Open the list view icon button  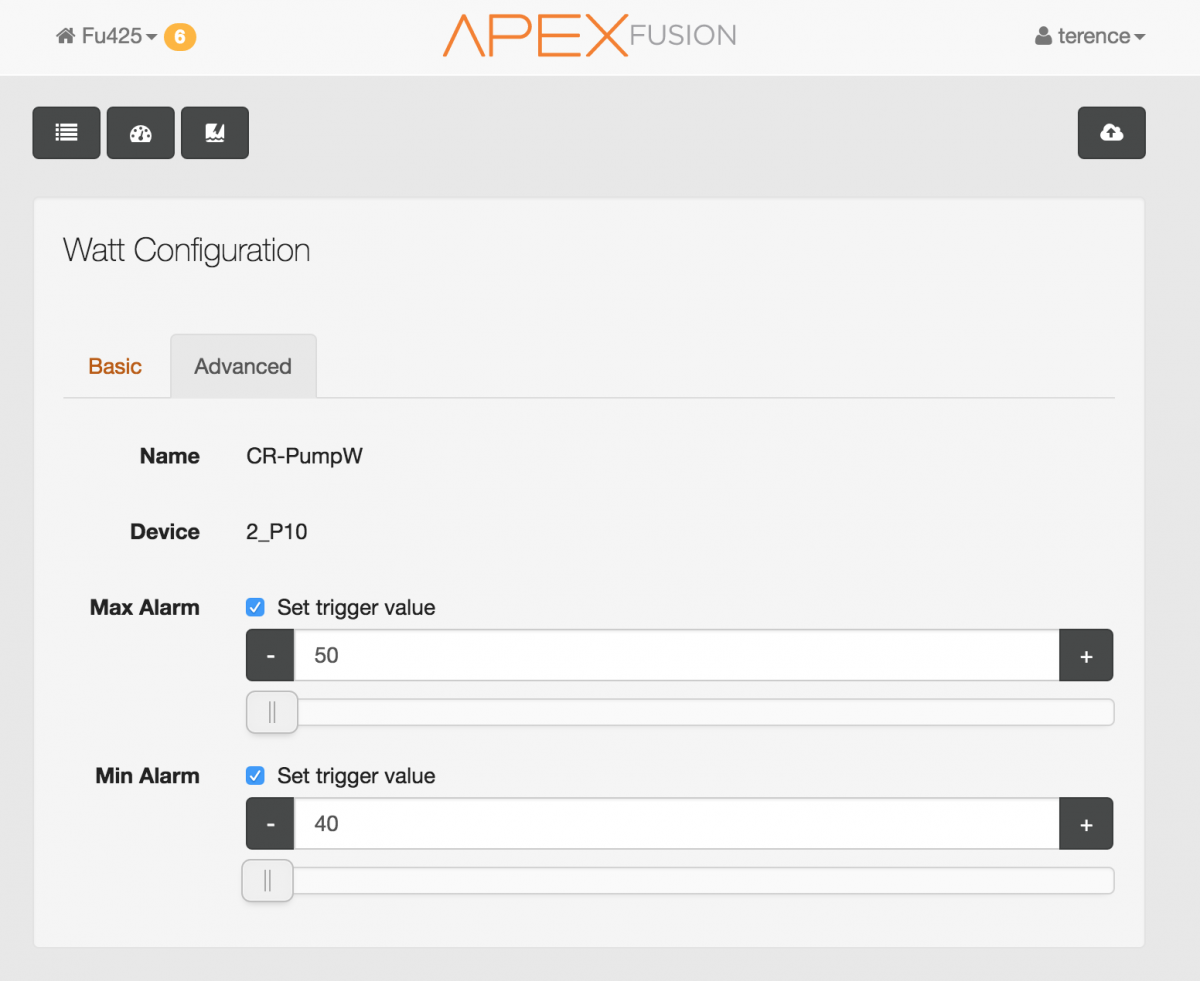coord(67,133)
